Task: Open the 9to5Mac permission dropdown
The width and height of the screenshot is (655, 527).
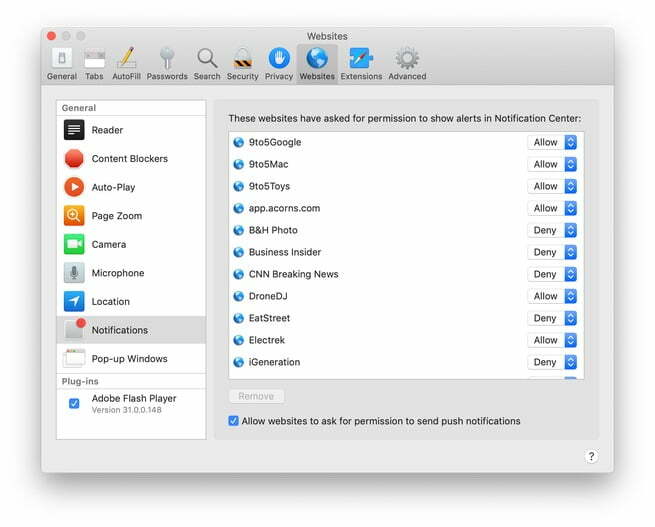Action: coord(552,165)
